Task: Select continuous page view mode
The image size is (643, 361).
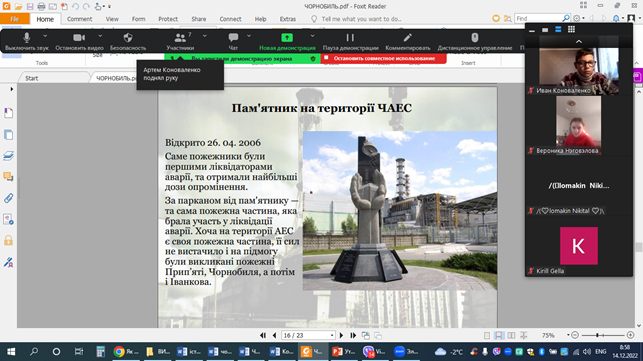Action: 499,336
